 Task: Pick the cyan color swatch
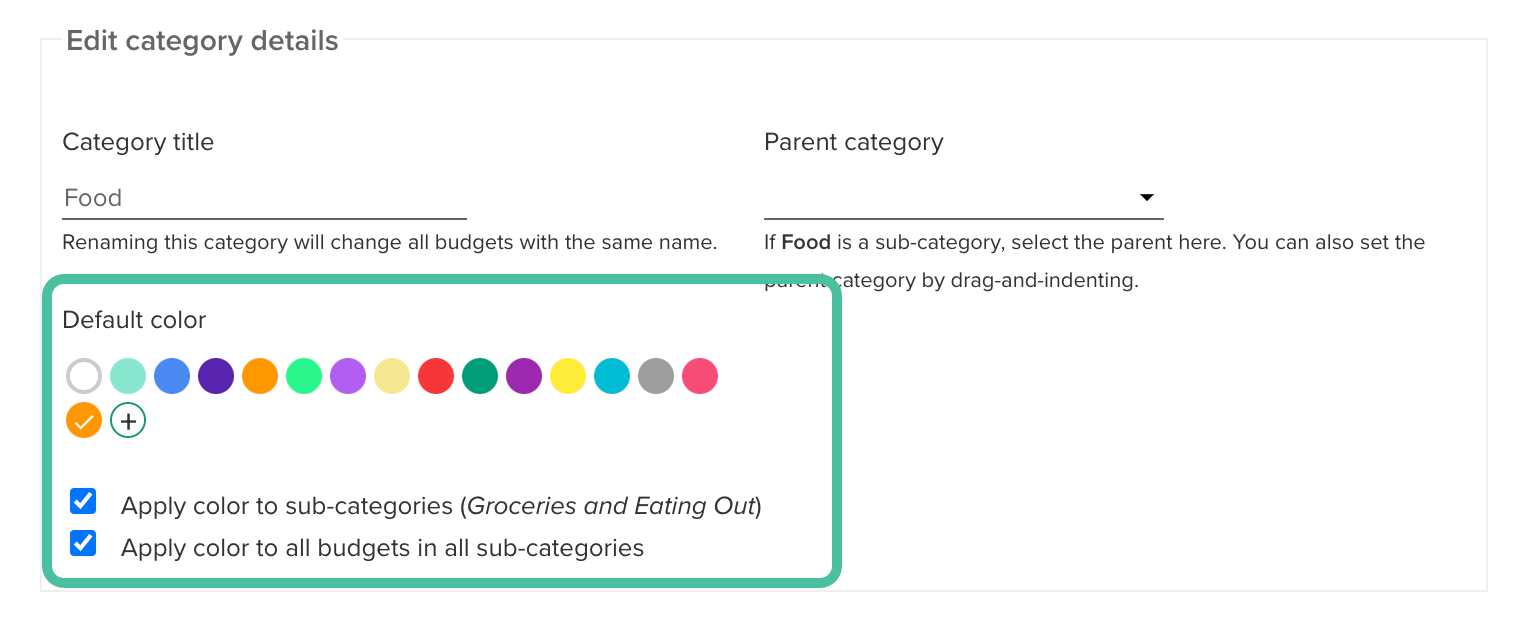(x=612, y=377)
